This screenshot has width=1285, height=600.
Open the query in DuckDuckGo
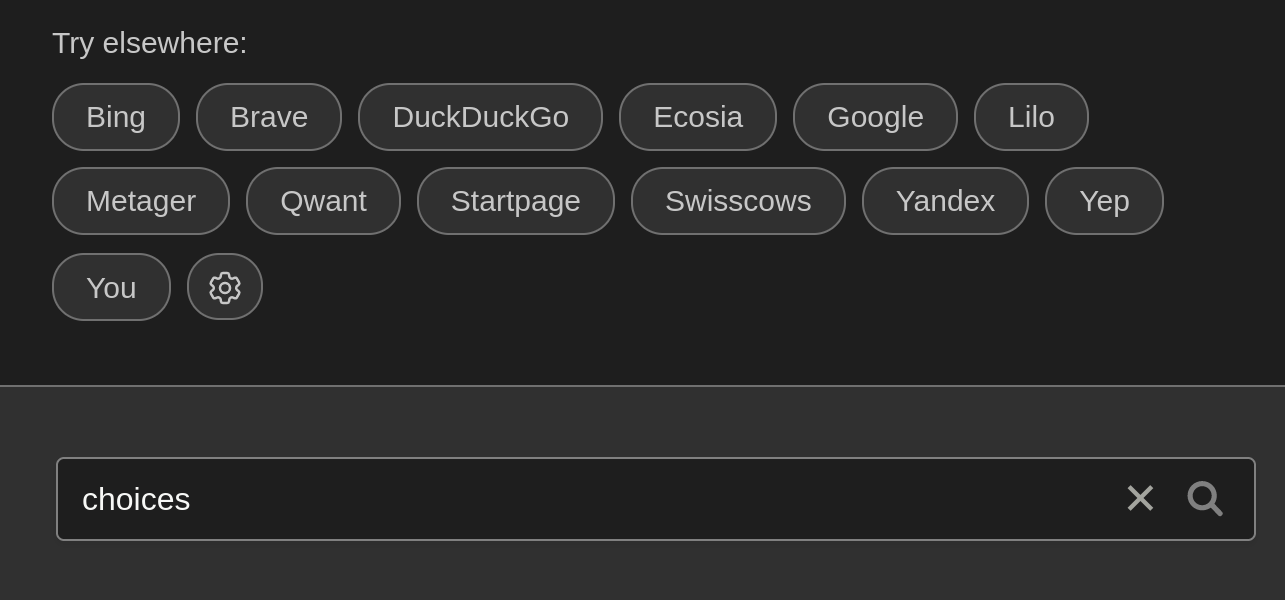[x=480, y=116]
